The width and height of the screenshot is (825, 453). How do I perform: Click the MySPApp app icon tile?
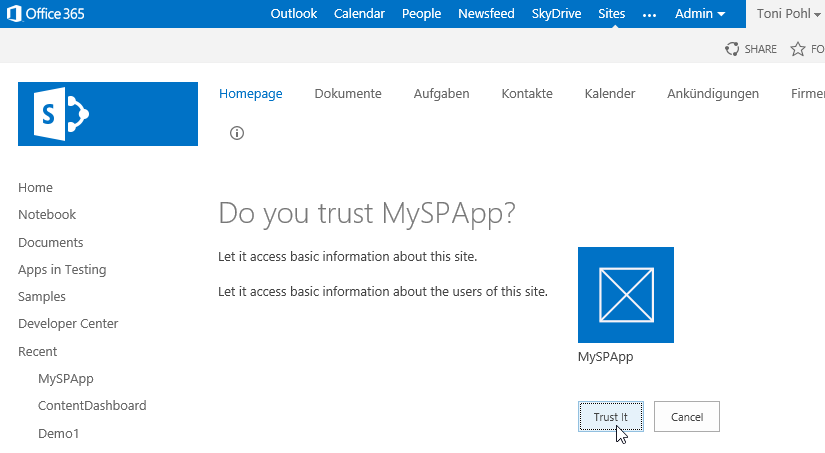(626, 295)
